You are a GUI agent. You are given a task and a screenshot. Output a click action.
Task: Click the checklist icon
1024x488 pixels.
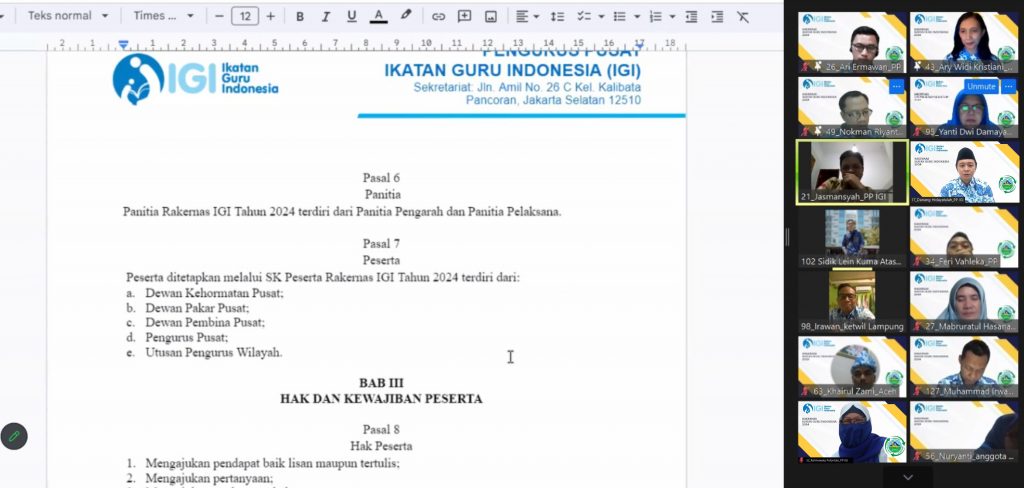click(583, 17)
